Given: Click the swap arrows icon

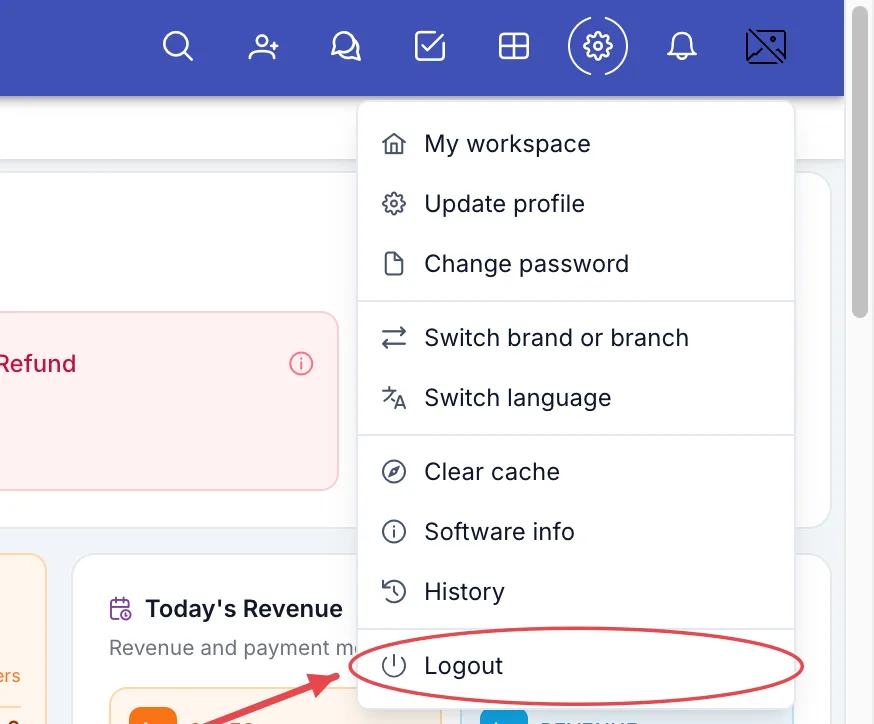Looking at the screenshot, I should click(394, 338).
